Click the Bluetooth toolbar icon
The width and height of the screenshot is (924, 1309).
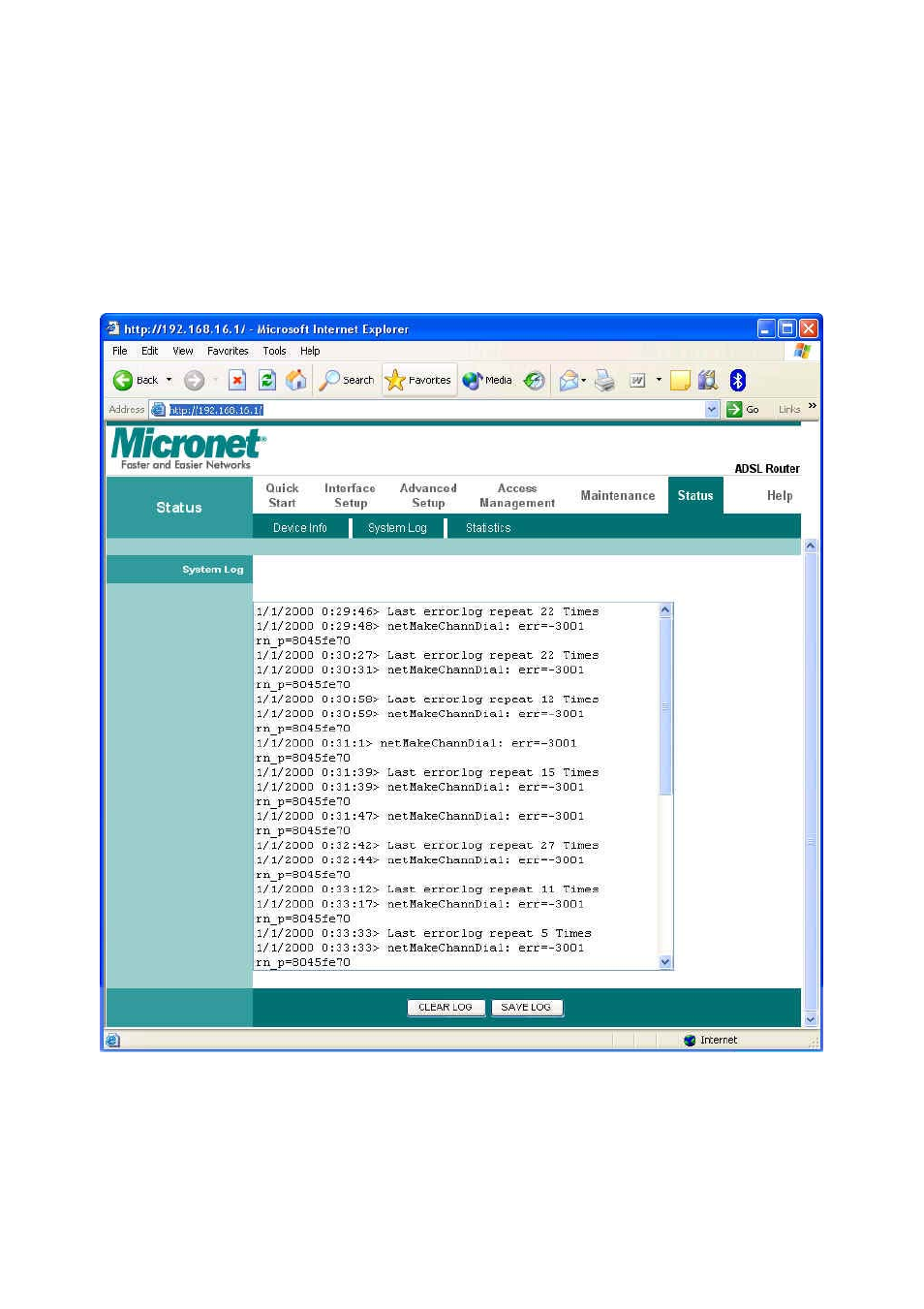click(738, 381)
